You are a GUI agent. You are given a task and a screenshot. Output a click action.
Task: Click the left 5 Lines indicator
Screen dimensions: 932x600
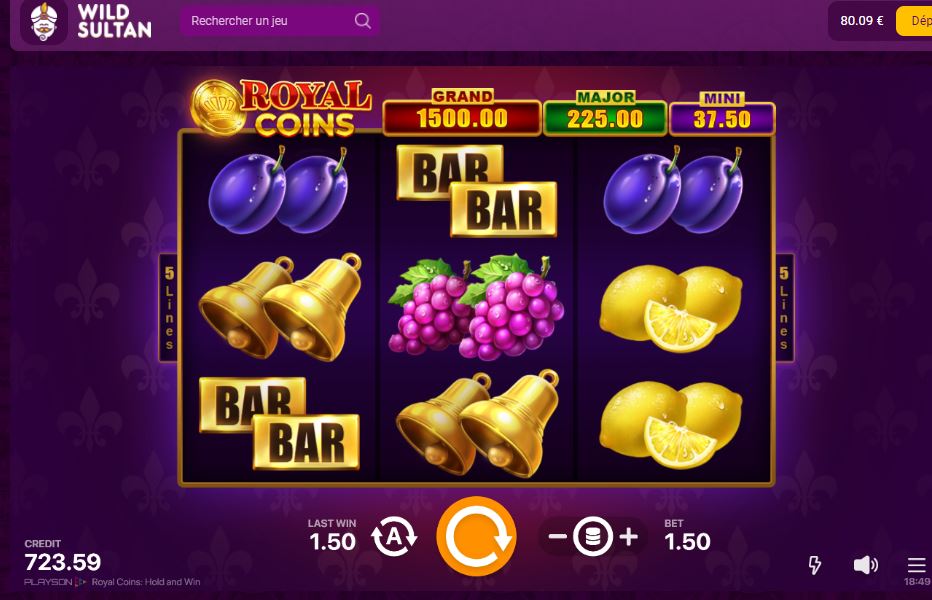[169, 307]
